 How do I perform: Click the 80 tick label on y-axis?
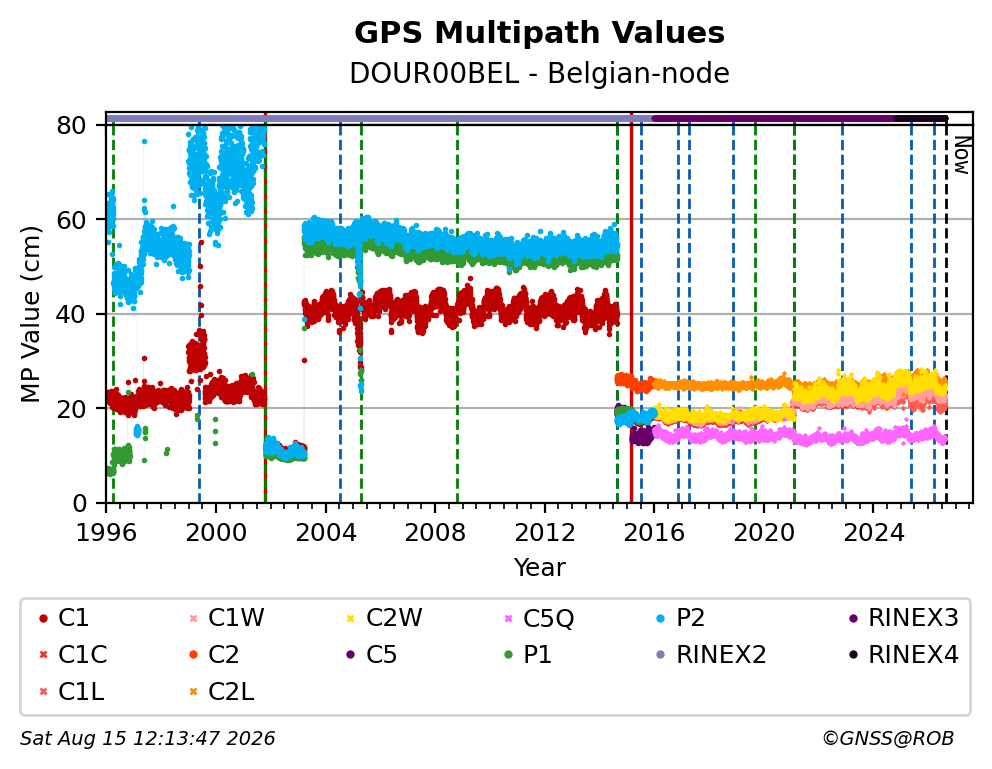[71, 125]
